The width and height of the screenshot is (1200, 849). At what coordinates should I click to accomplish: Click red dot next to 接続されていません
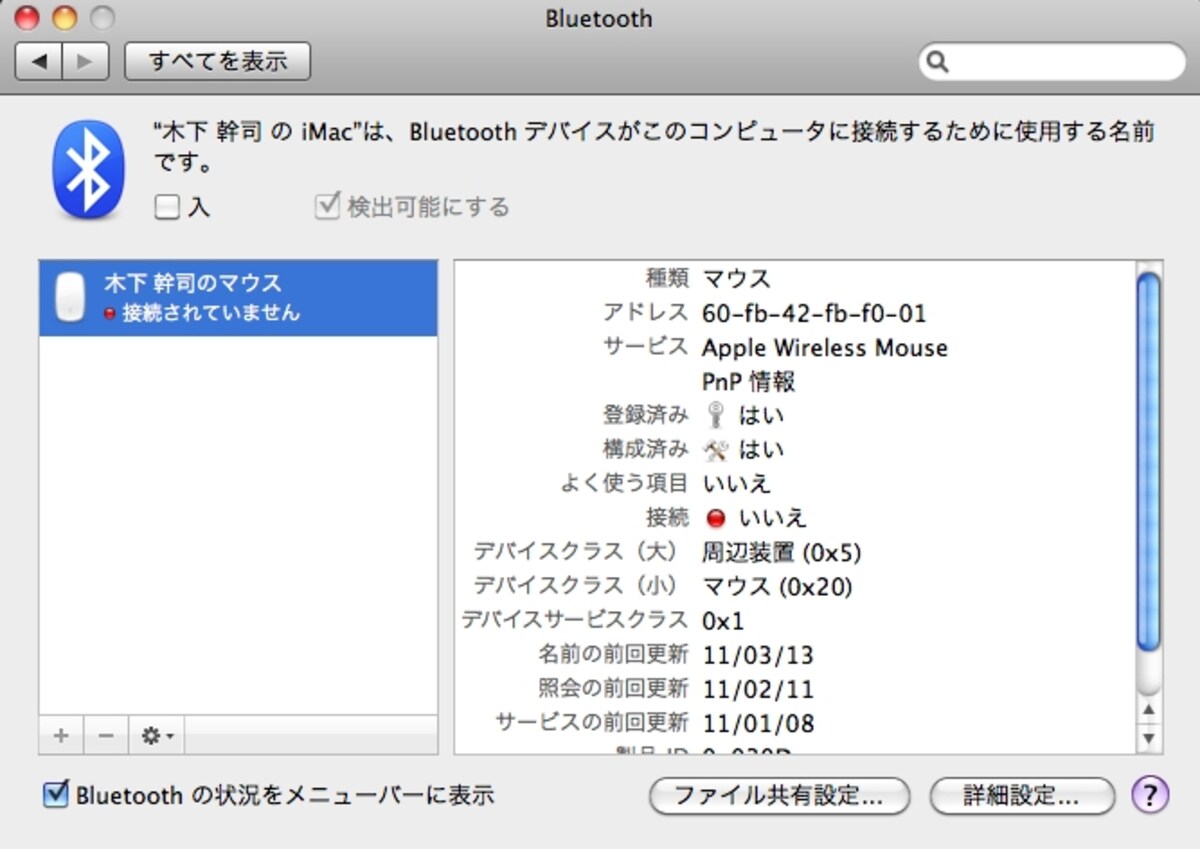click(110, 313)
